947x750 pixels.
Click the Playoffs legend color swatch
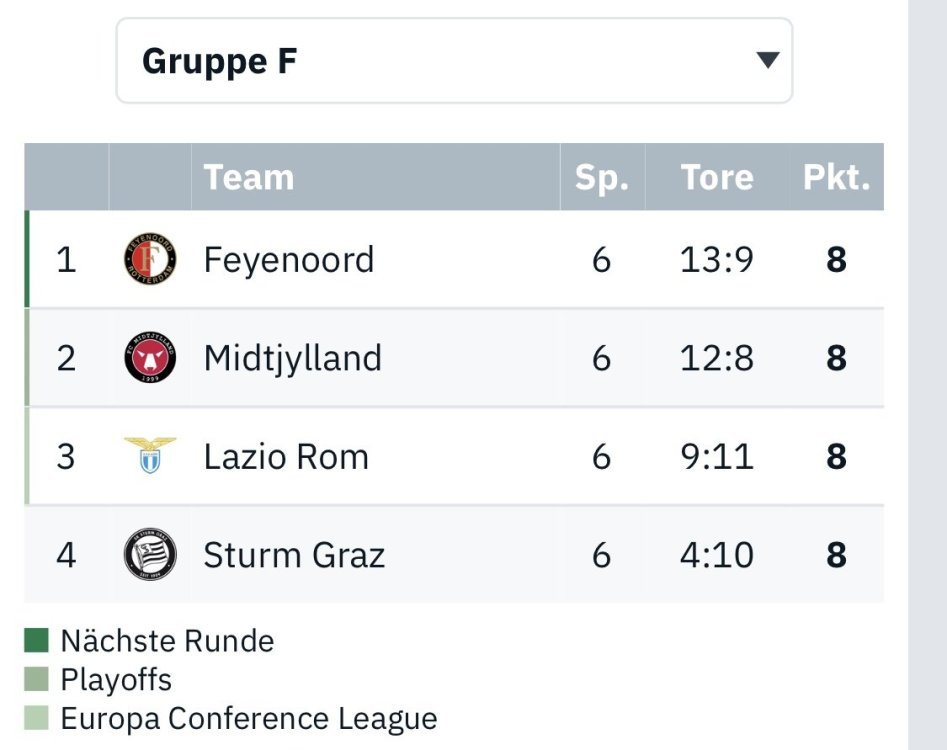click(x=37, y=679)
